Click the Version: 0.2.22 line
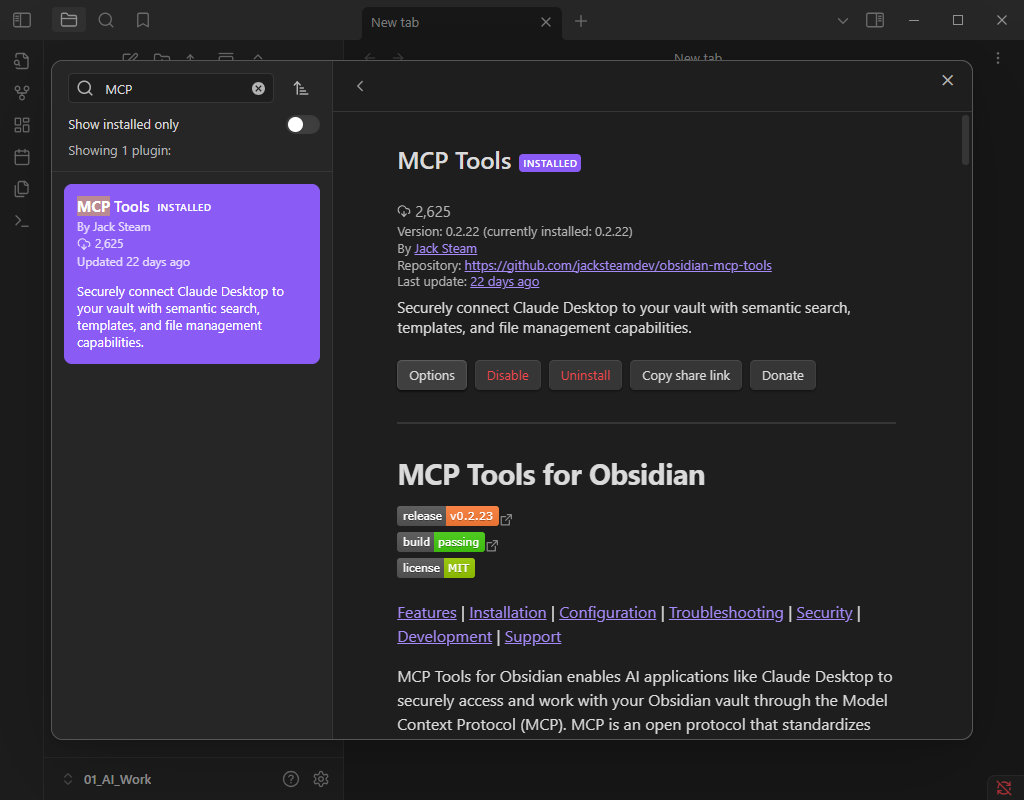The image size is (1024, 800). tap(515, 232)
